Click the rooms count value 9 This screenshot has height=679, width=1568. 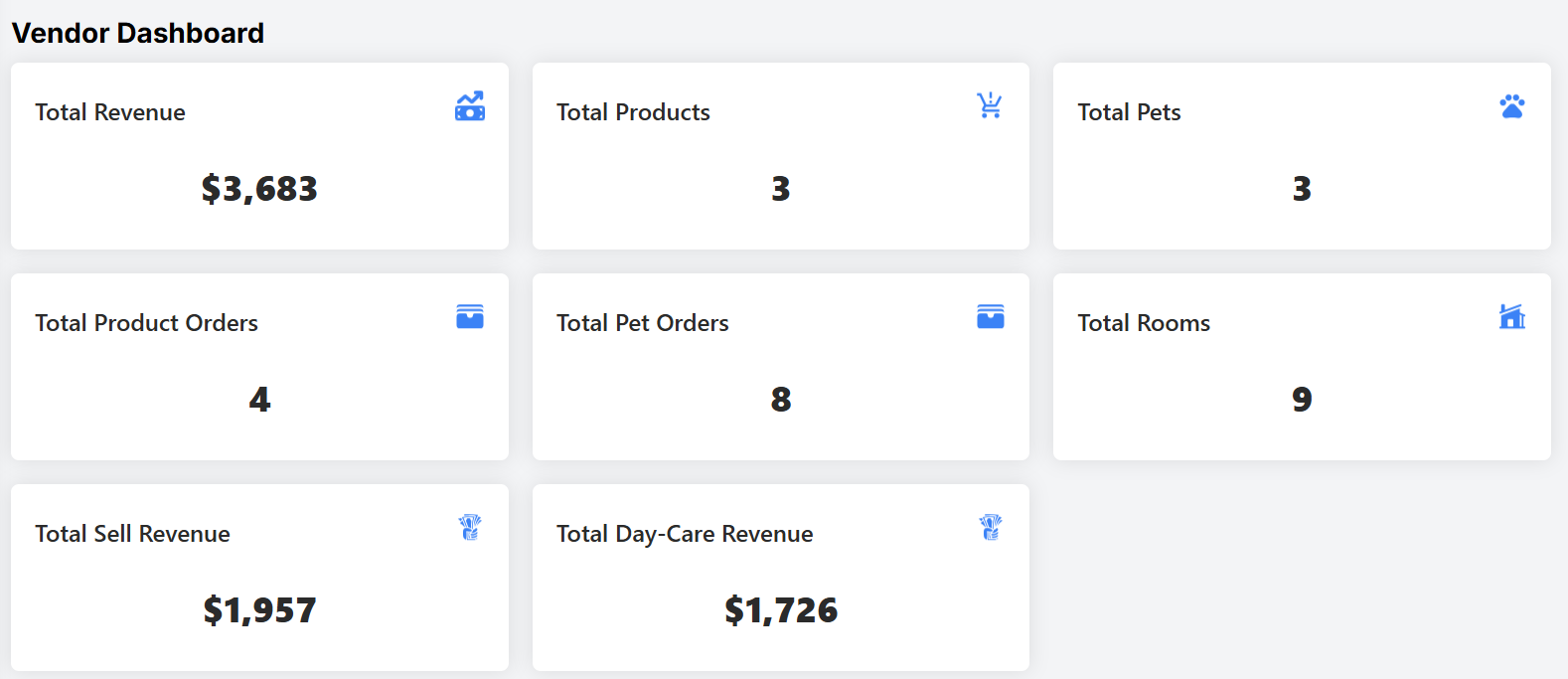(1302, 400)
